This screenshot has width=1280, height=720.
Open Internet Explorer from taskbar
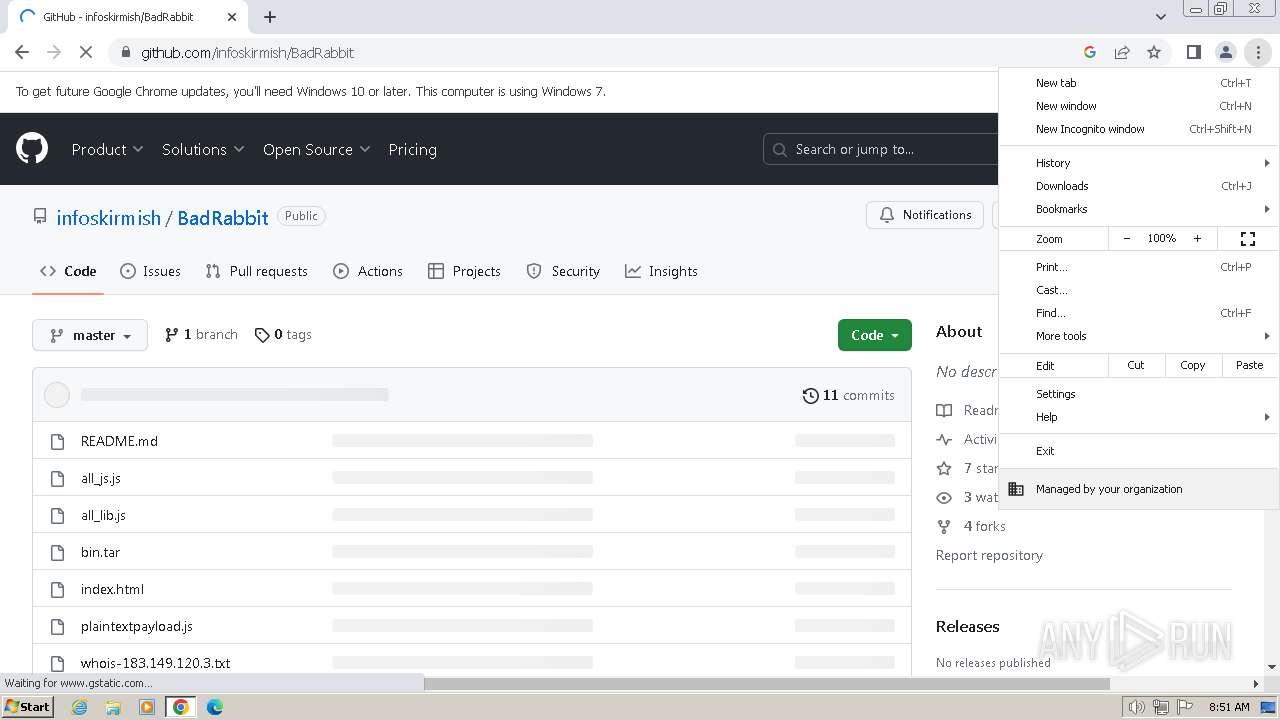pyautogui.click(x=79, y=707)
